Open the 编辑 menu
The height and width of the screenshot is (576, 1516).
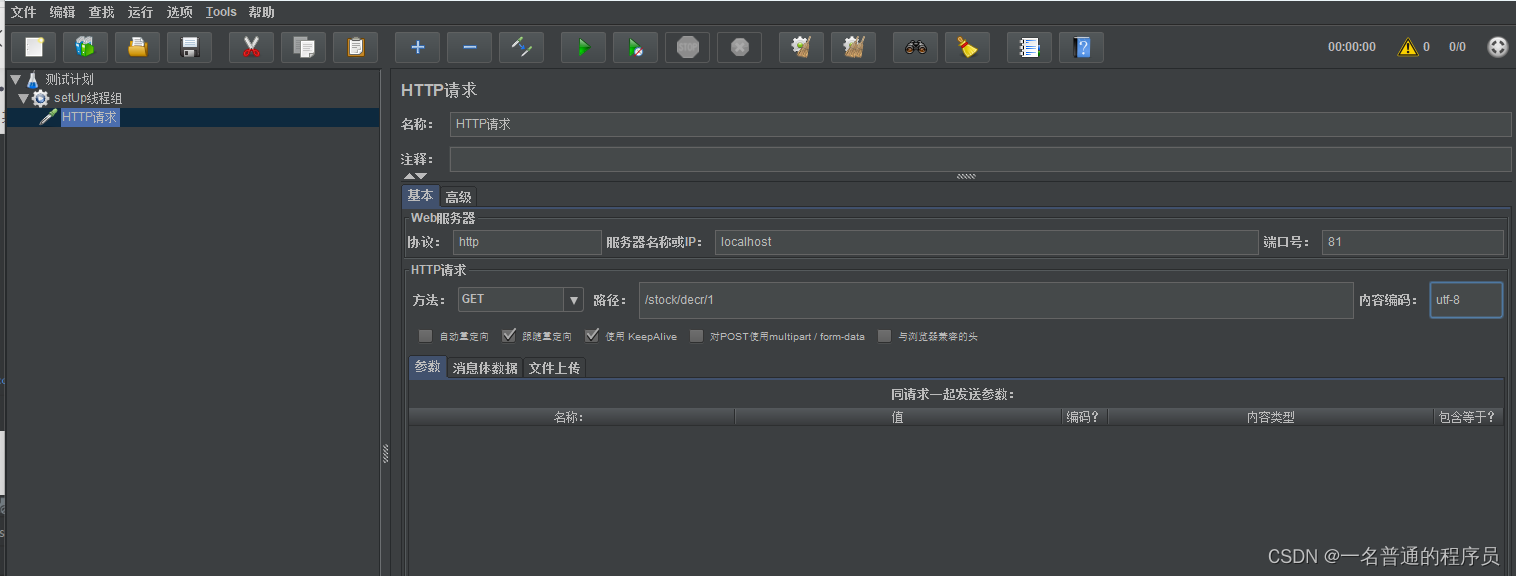pyautogui.click(x=62, y=12)
